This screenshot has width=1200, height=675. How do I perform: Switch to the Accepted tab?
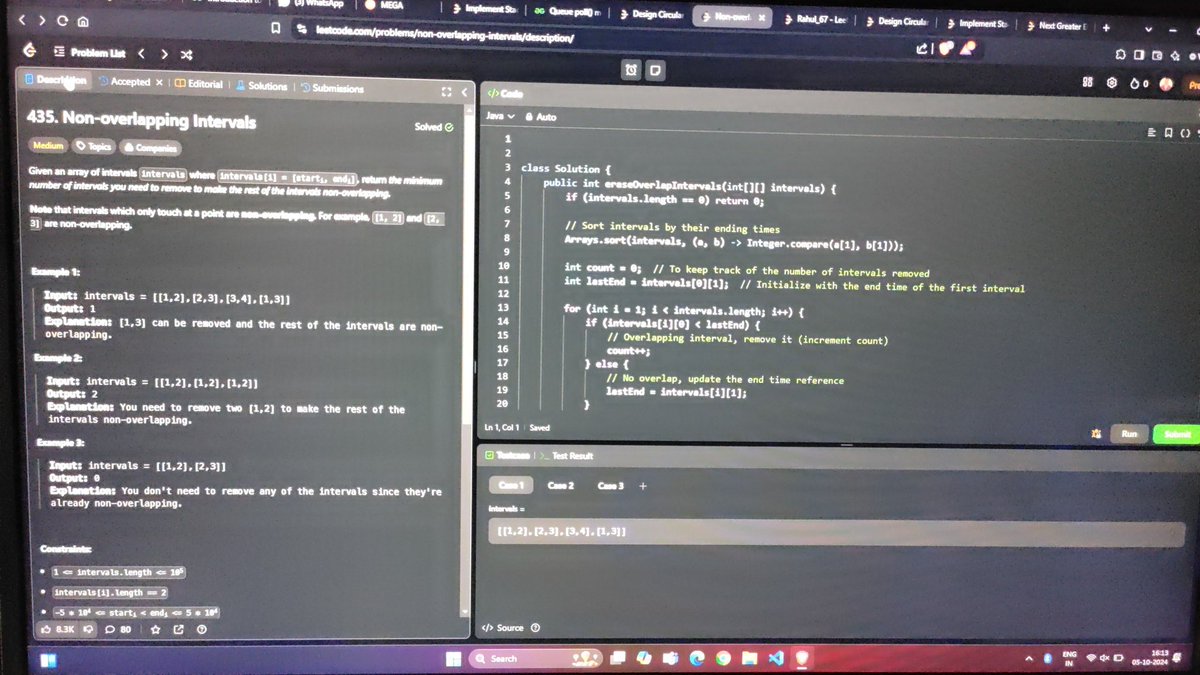click(x=124, y=82)
